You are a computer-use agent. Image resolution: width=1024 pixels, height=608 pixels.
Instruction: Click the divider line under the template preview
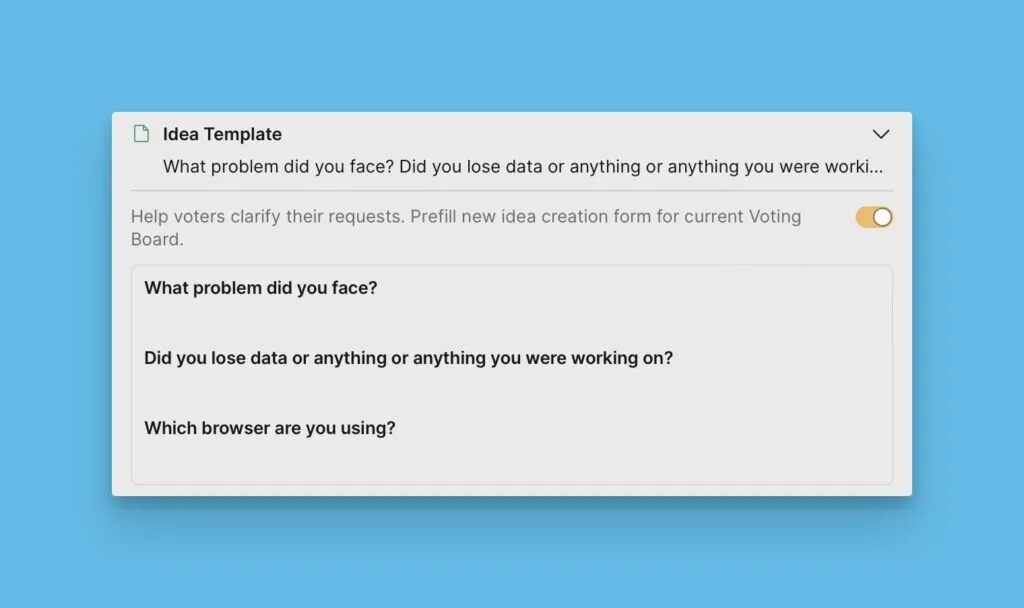pos(511,190)
